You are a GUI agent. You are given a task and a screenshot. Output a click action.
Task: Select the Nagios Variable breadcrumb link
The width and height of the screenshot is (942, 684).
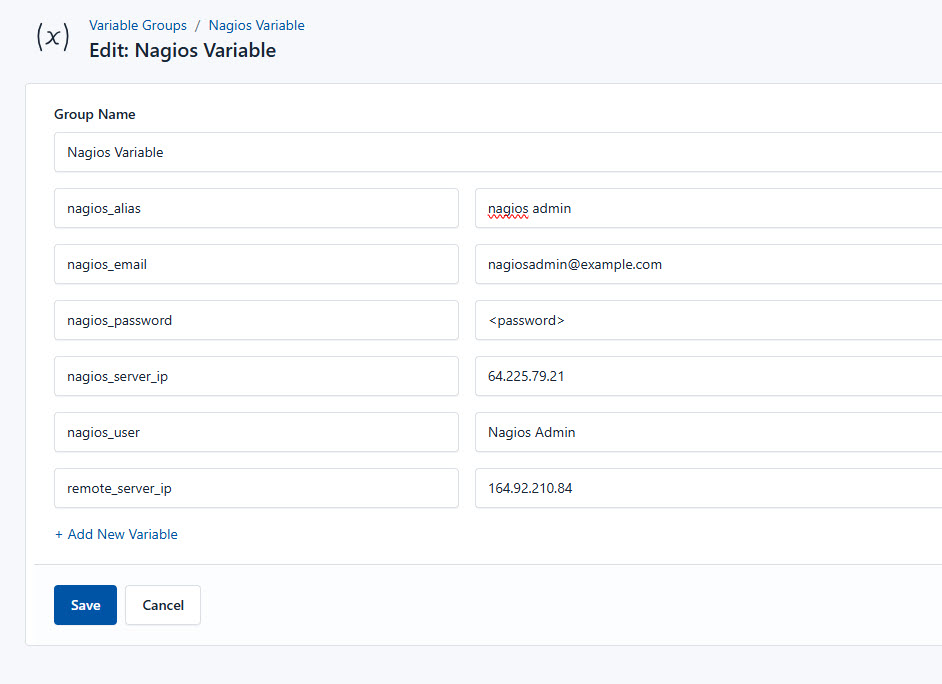point(256,25)
